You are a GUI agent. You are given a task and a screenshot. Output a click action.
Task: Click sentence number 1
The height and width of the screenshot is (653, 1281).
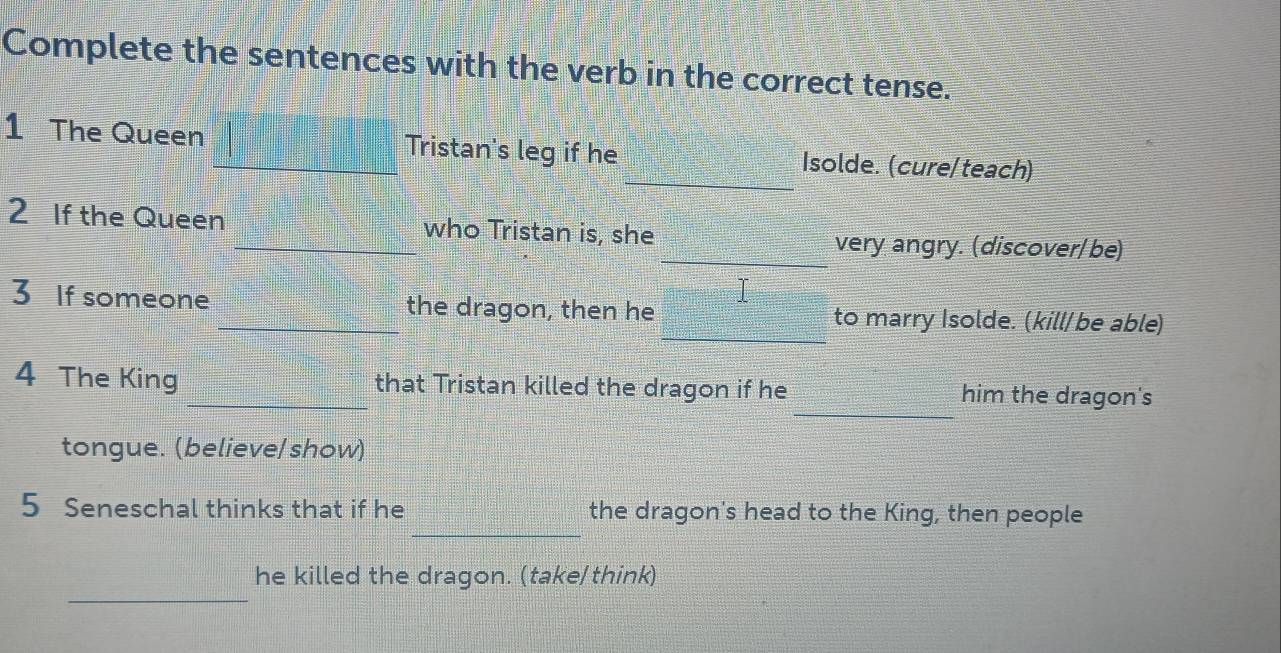14,128
